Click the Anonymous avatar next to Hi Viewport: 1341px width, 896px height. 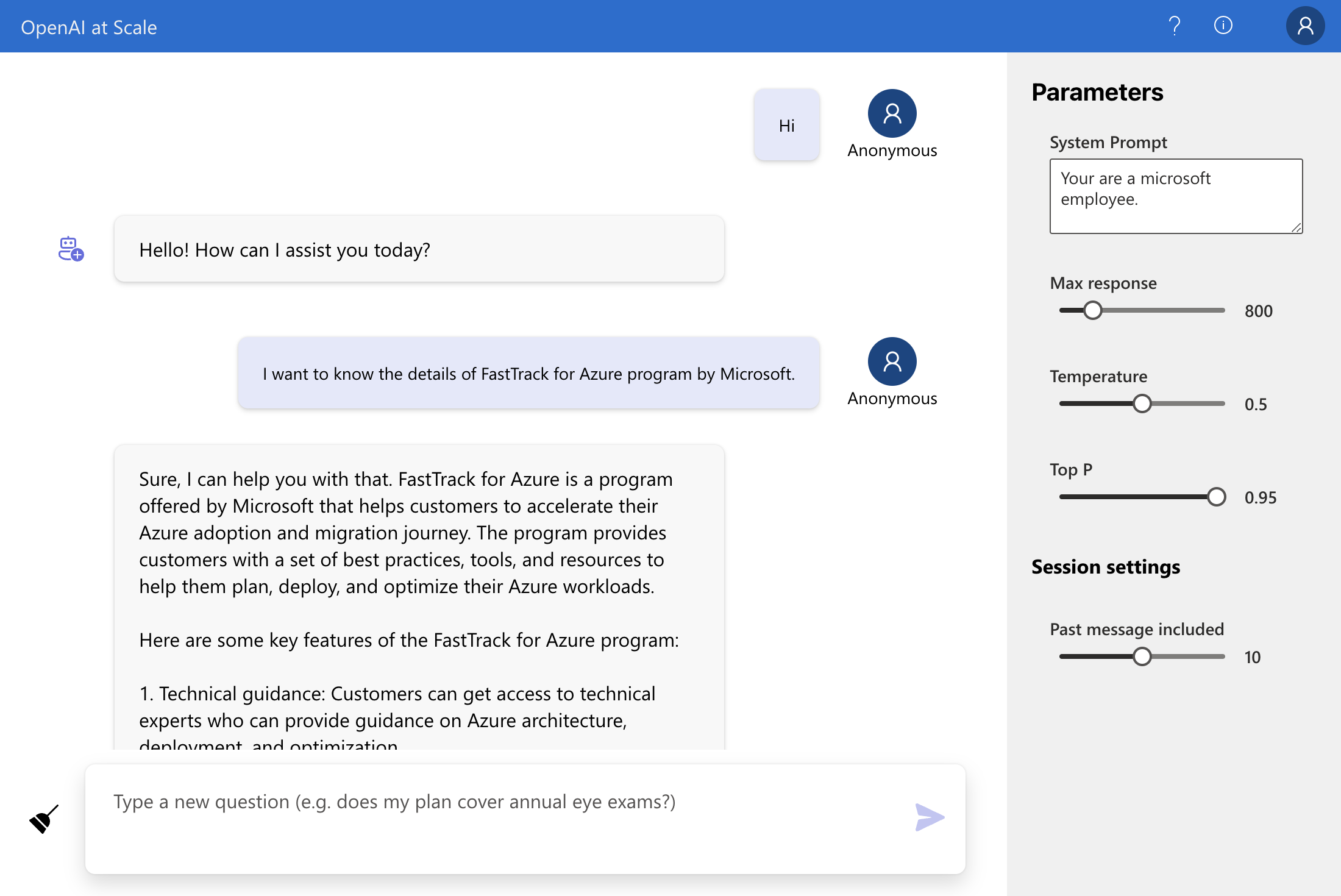pyautogui.click(x=892, y=114)
